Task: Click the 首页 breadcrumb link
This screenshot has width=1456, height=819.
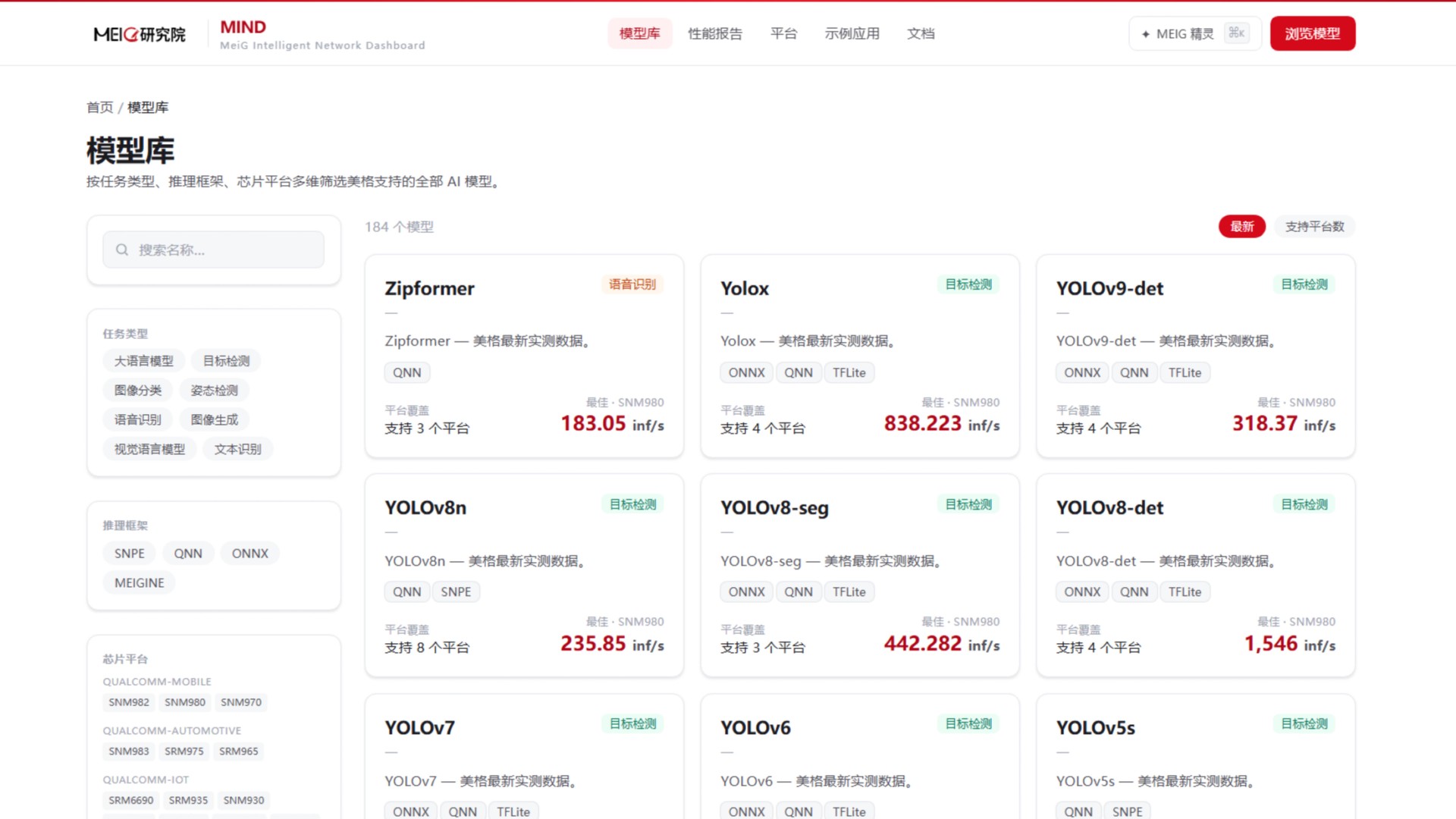Action: (x=99, y=107)
